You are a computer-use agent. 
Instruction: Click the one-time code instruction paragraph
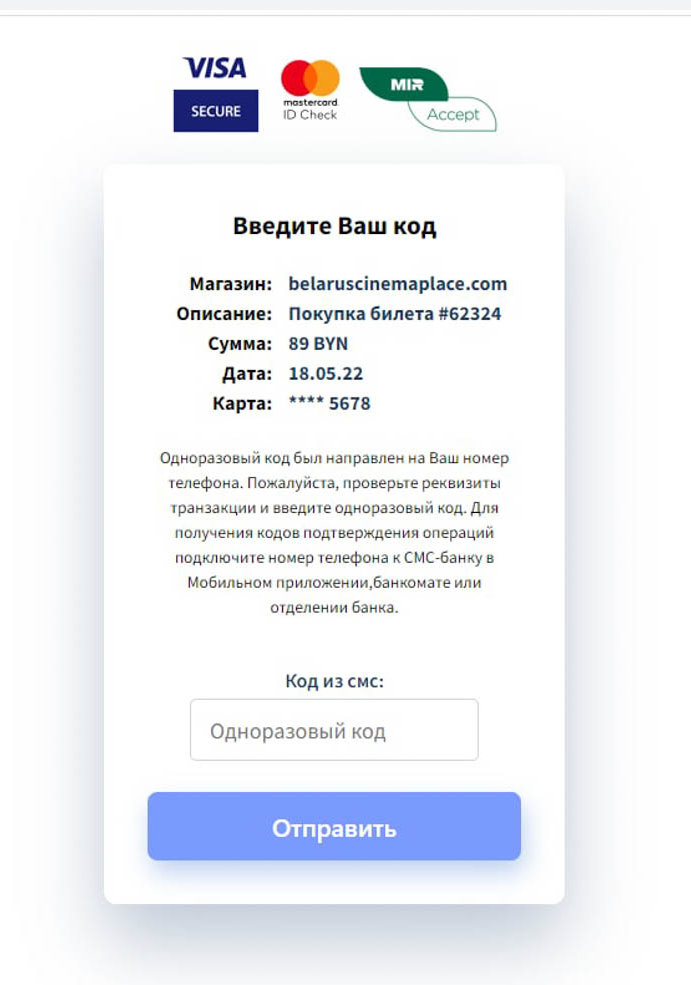pos(334,533)
